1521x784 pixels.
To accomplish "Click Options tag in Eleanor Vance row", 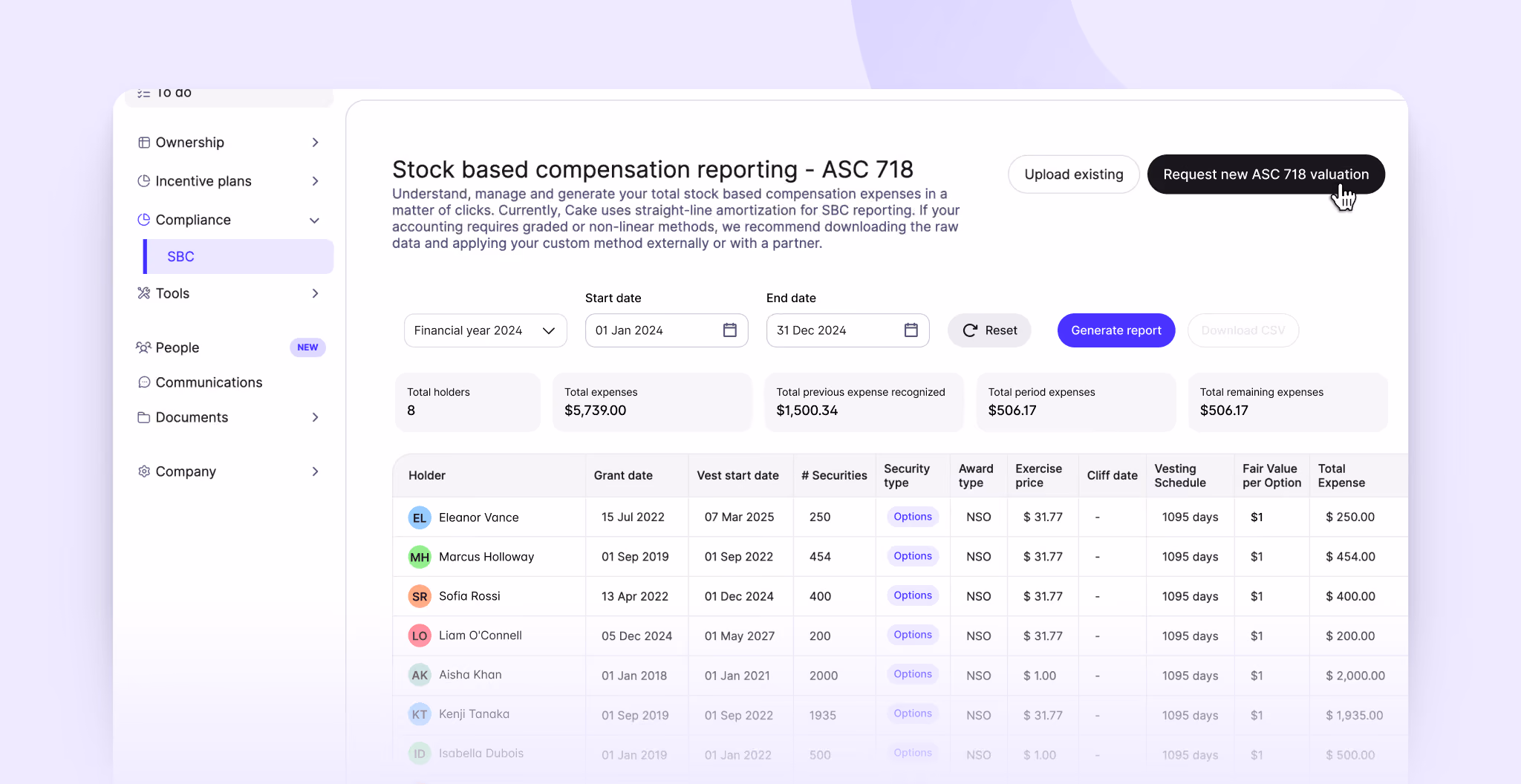I will [x=913, y=517].
